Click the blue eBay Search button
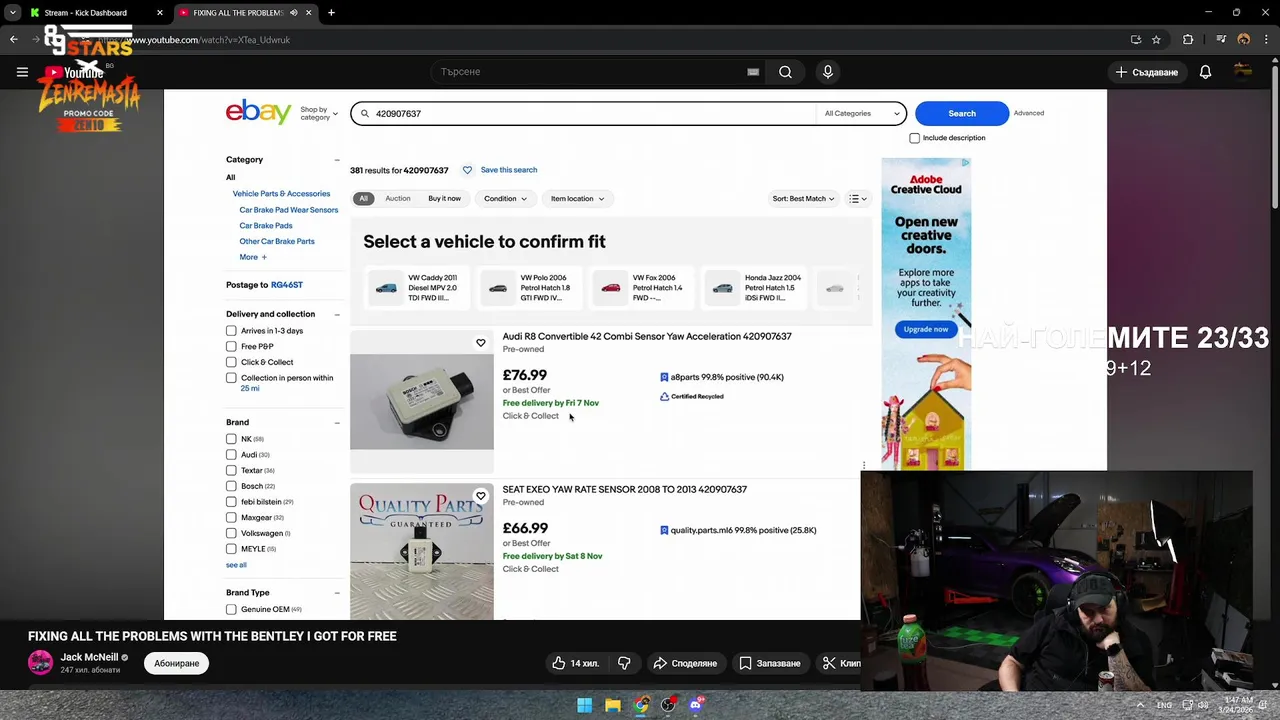 coord(962,113)
